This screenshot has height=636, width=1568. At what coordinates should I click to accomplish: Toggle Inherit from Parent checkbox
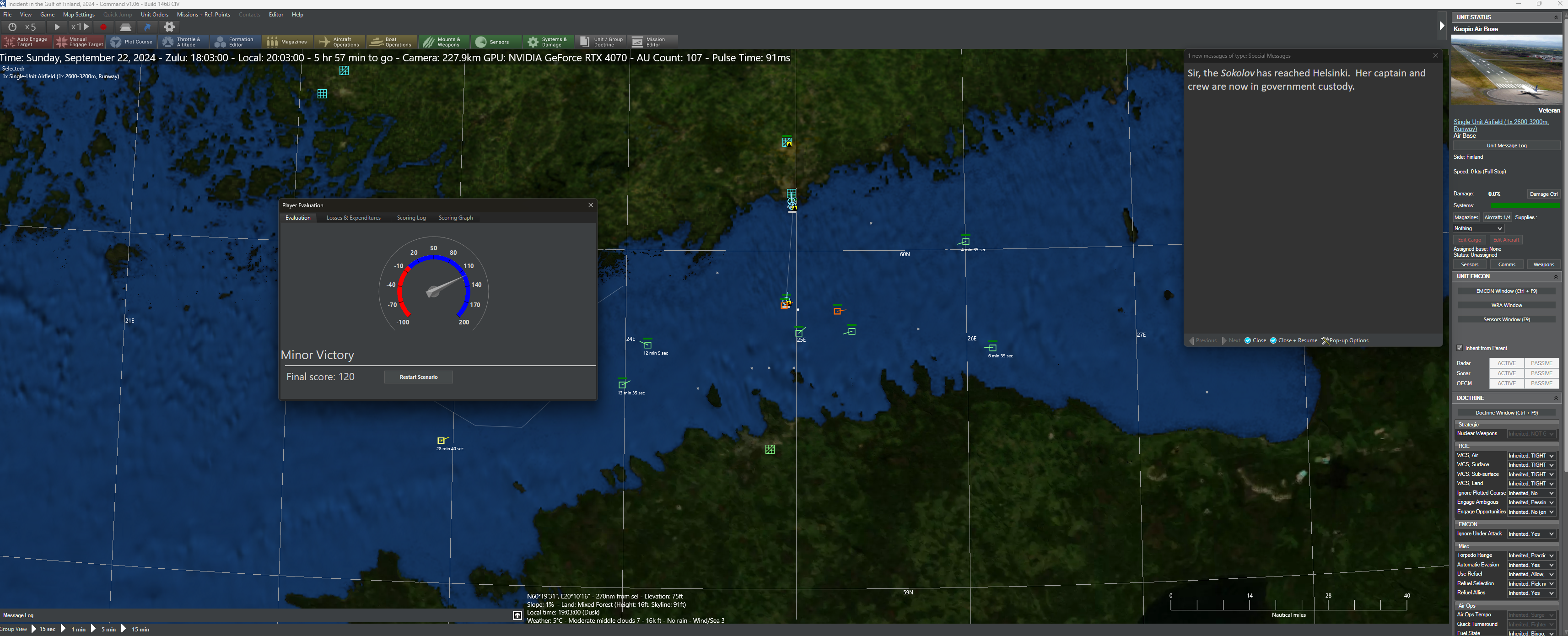pyautogui.click(x=1460, y=348)
